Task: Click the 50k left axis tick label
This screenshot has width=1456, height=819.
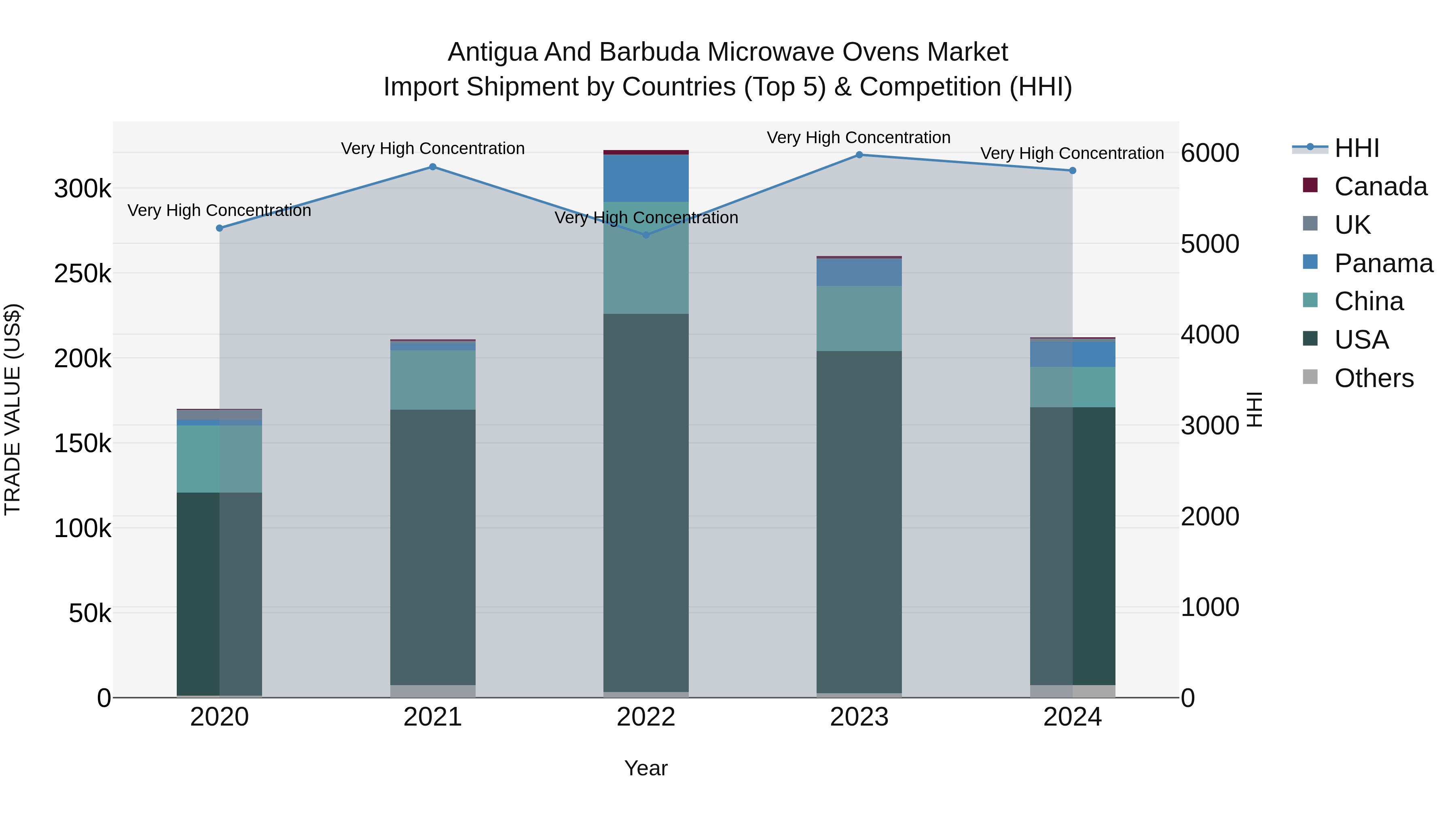Action: pyautogui.click(x=91, y=613)
